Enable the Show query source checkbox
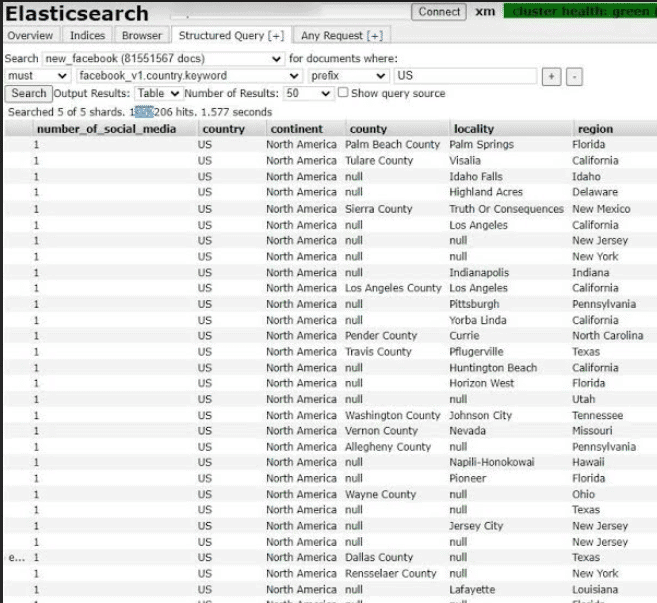The width and height of the screenshot is (657, 603). (343, 93)
